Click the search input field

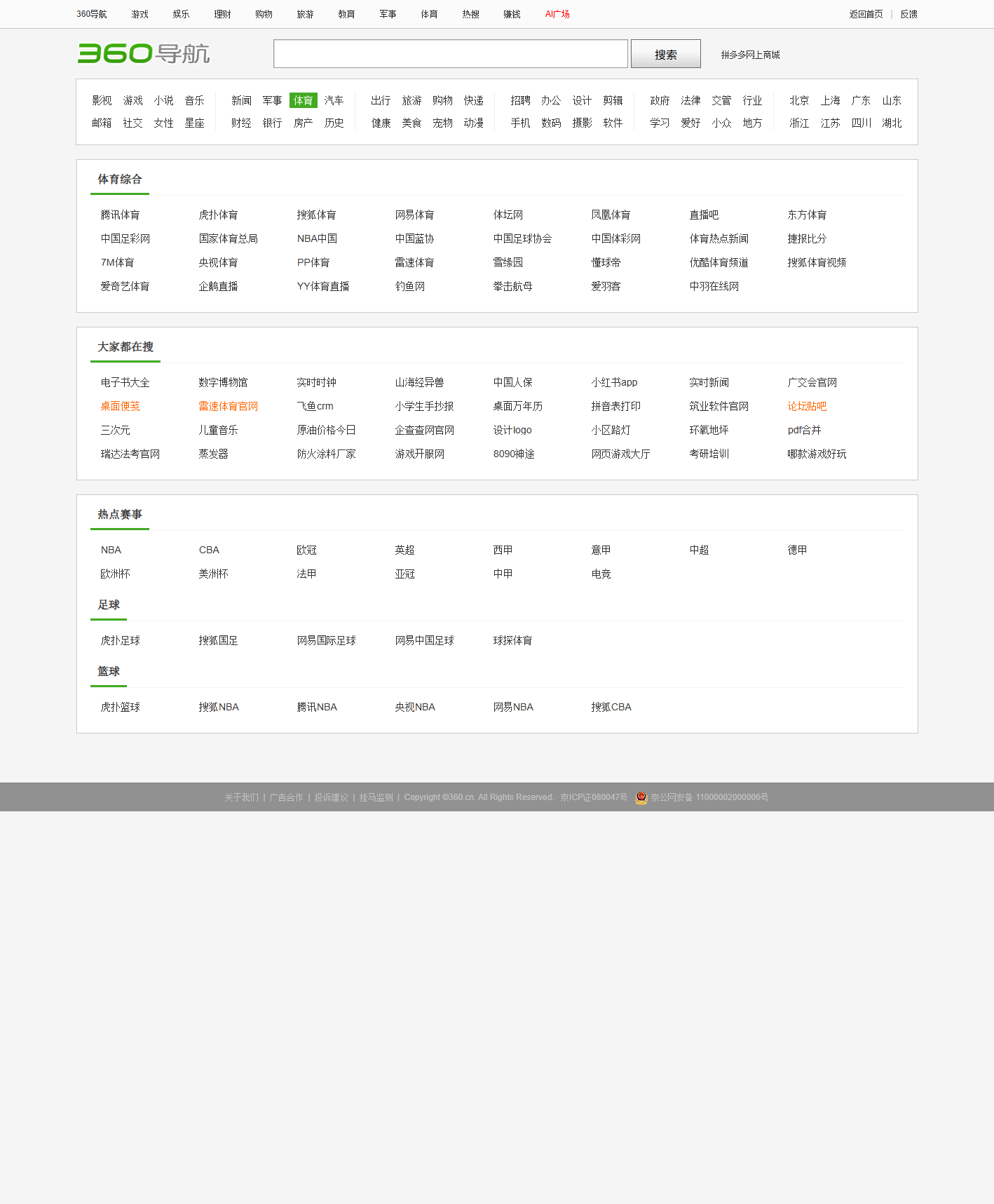pos(450,54)
